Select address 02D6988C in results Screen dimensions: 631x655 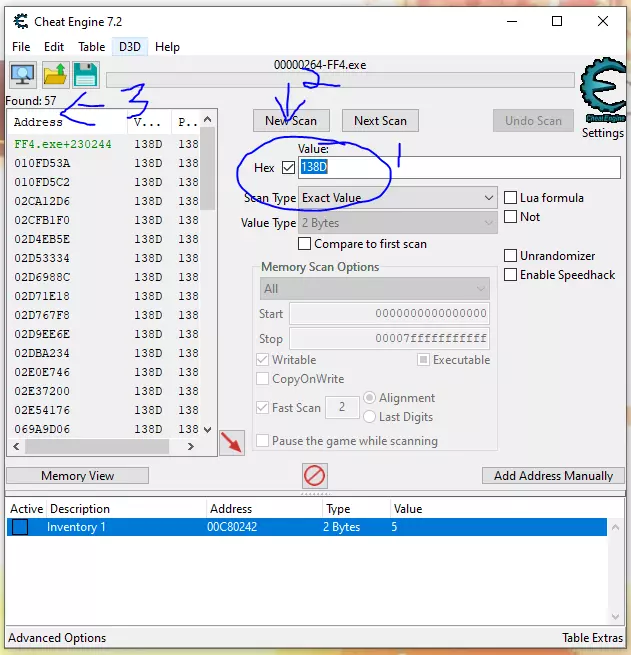(x=104, y=277)
